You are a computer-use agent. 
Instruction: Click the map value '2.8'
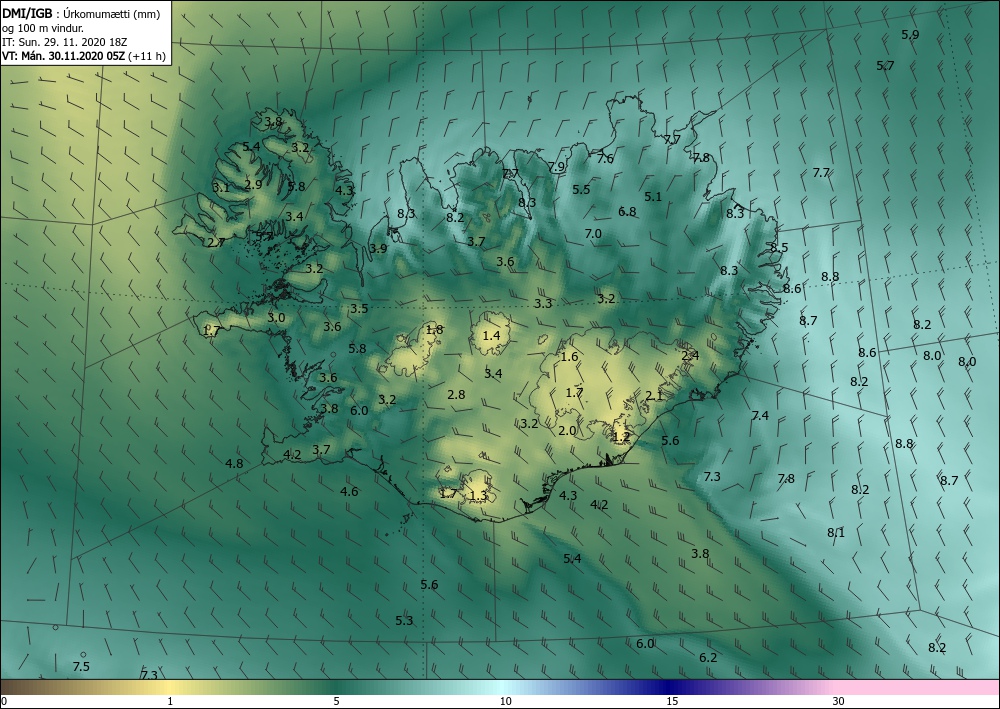(456, 395)
